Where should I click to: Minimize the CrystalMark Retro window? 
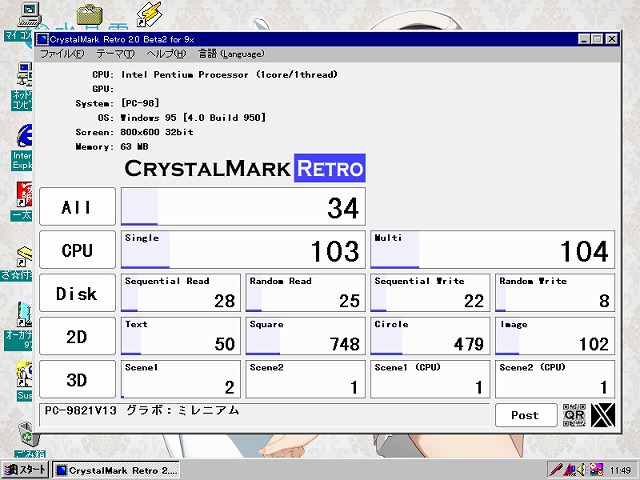(x=584, y=39)
